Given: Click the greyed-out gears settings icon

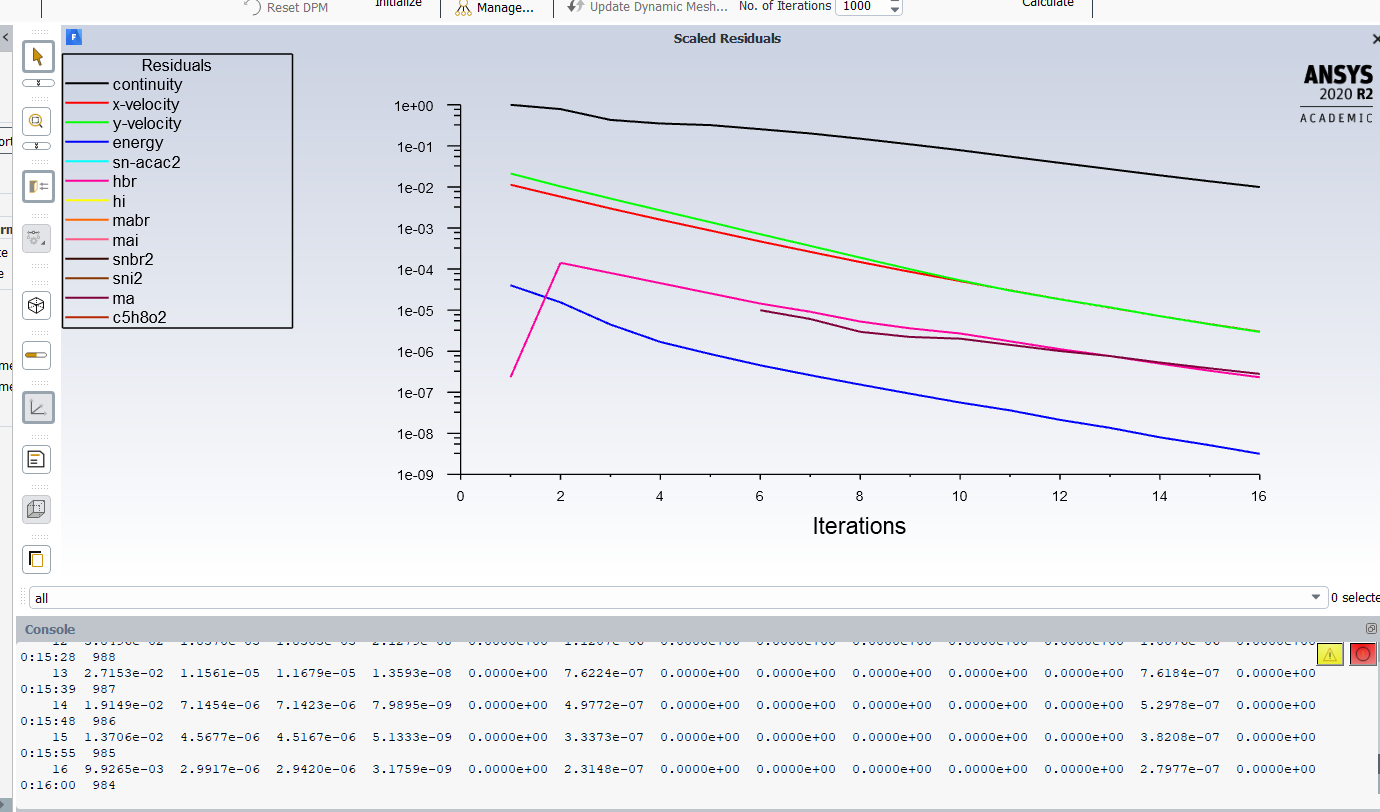Looking at the screenshot, I should click(36, 238).
